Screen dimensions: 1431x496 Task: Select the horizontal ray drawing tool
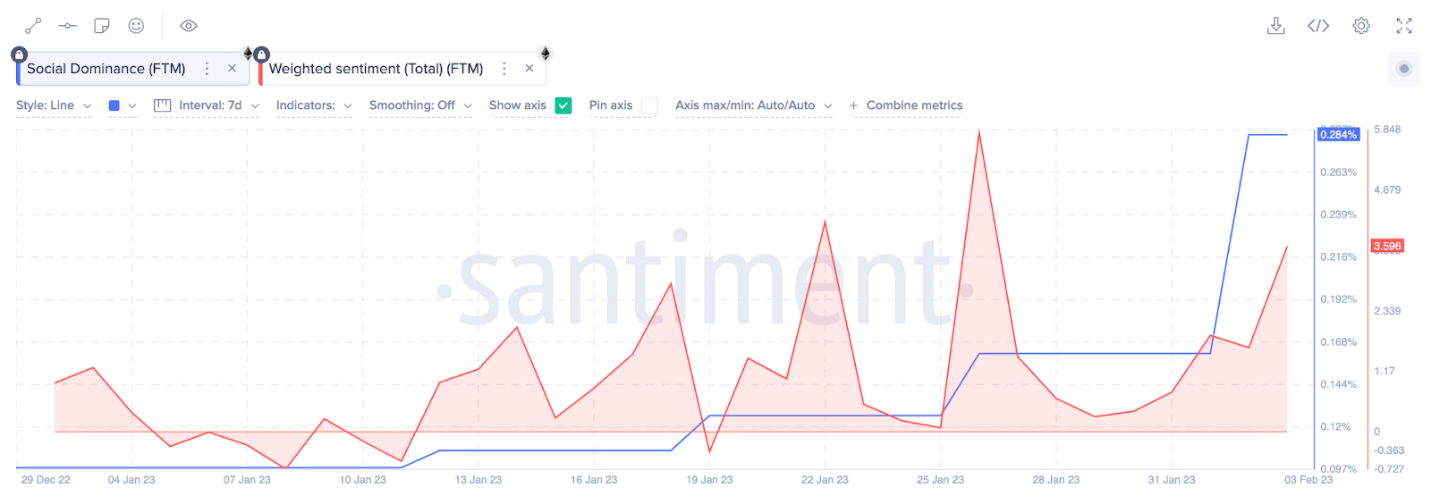click(x=68, y=26)
